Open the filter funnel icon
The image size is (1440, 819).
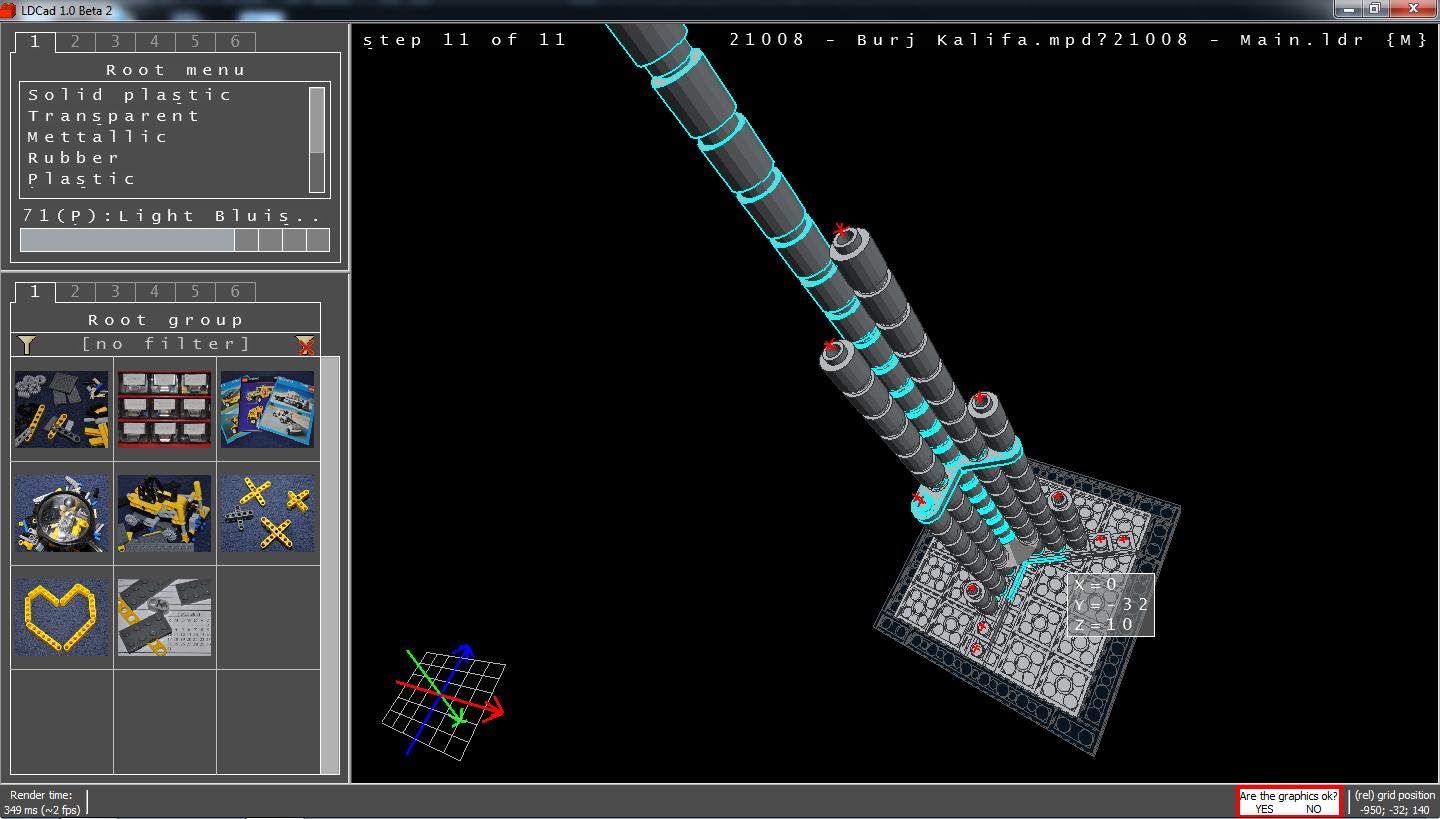coord(27,344)
